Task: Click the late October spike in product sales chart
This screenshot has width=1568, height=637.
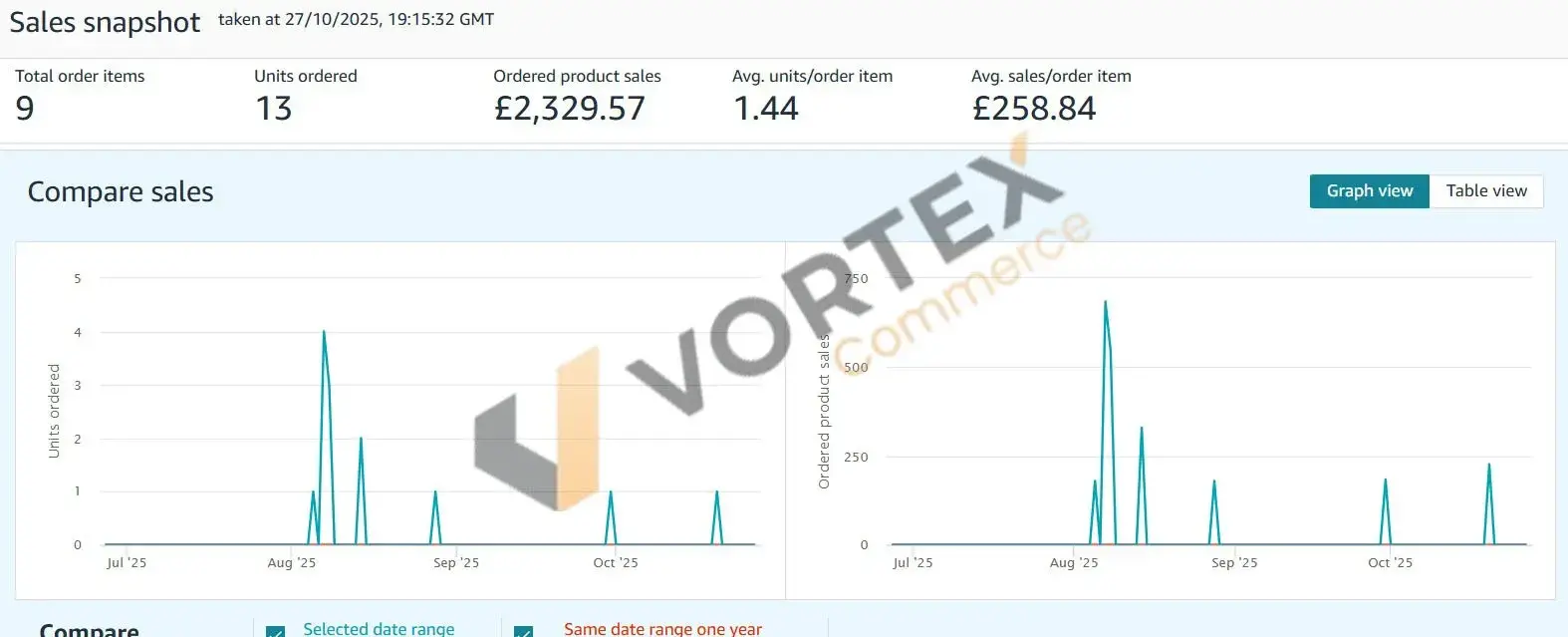Action: pyautogui.click(x=1488, y=467)
